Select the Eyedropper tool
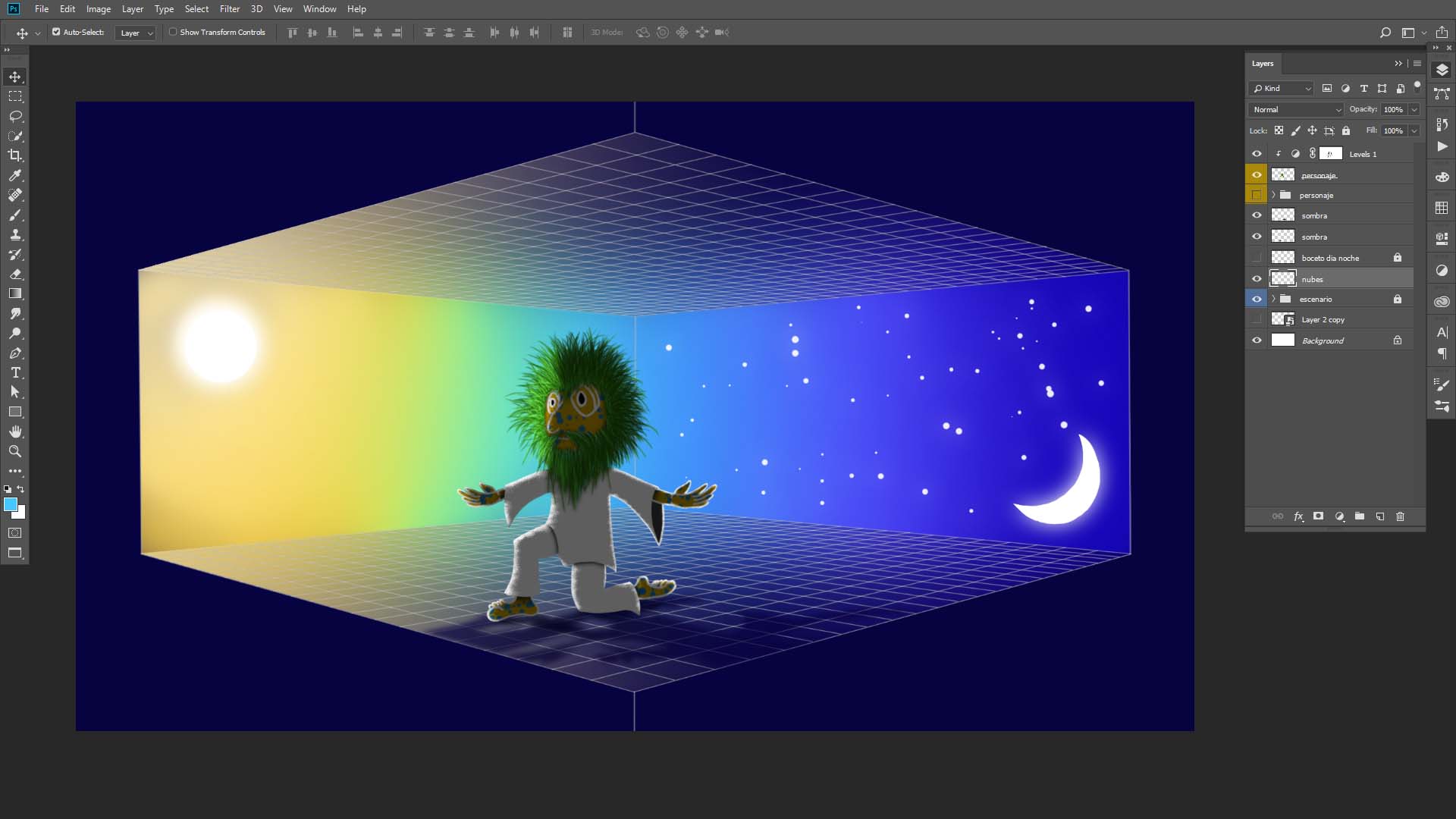Image resolution: width=1456 pixels, height=819 pixels. pos(15,175)
